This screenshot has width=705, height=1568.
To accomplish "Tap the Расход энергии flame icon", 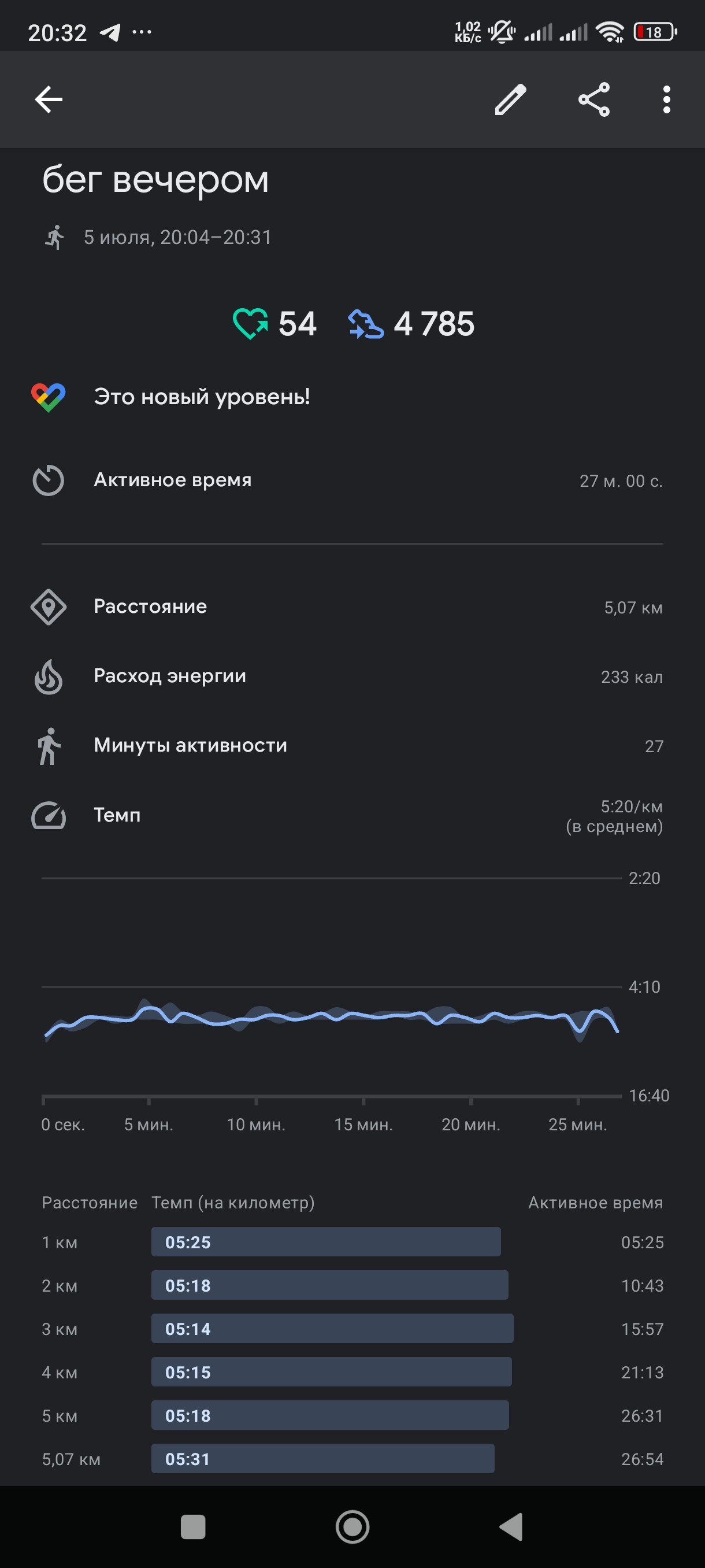I will (49, 677).
